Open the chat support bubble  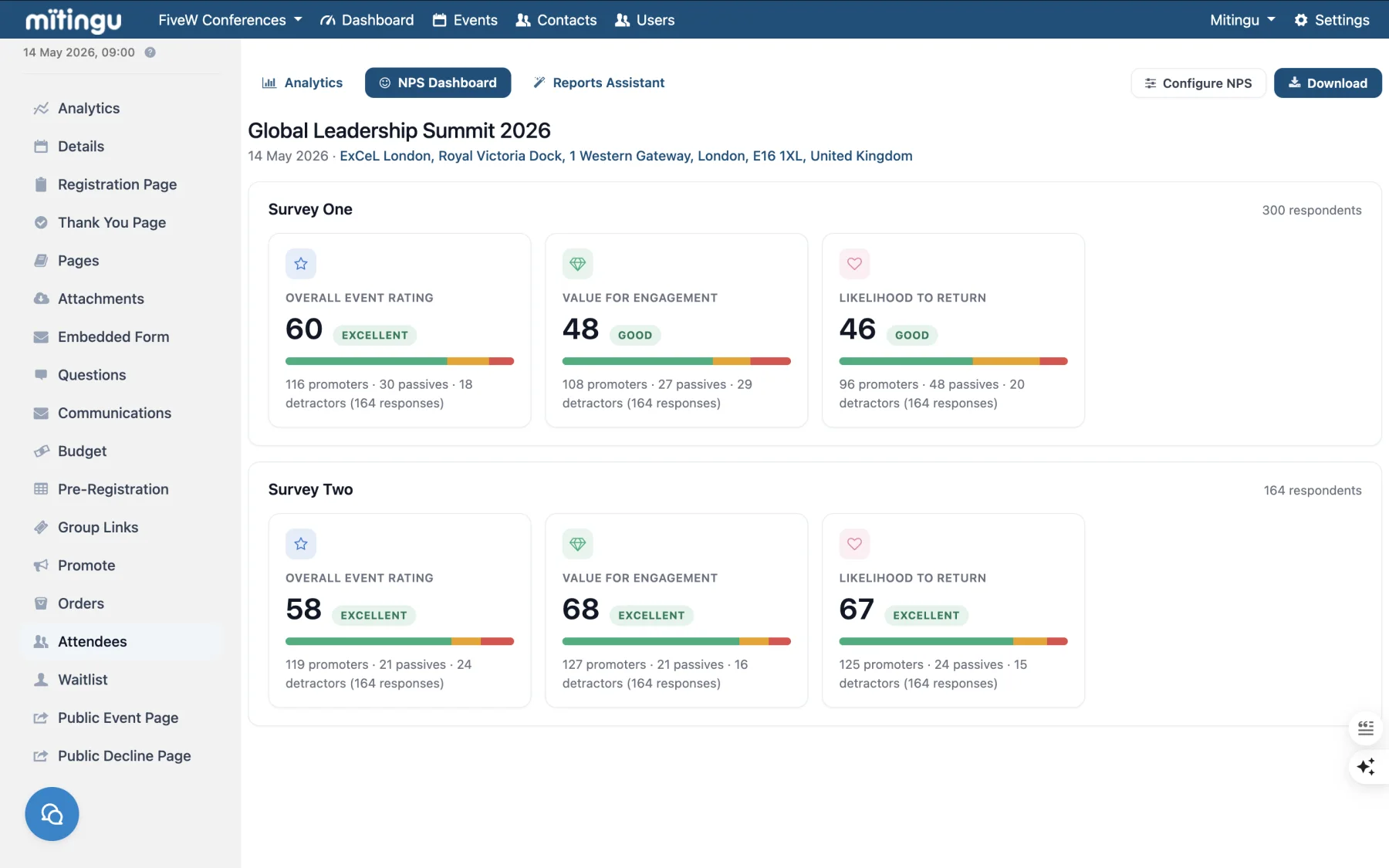52,814
